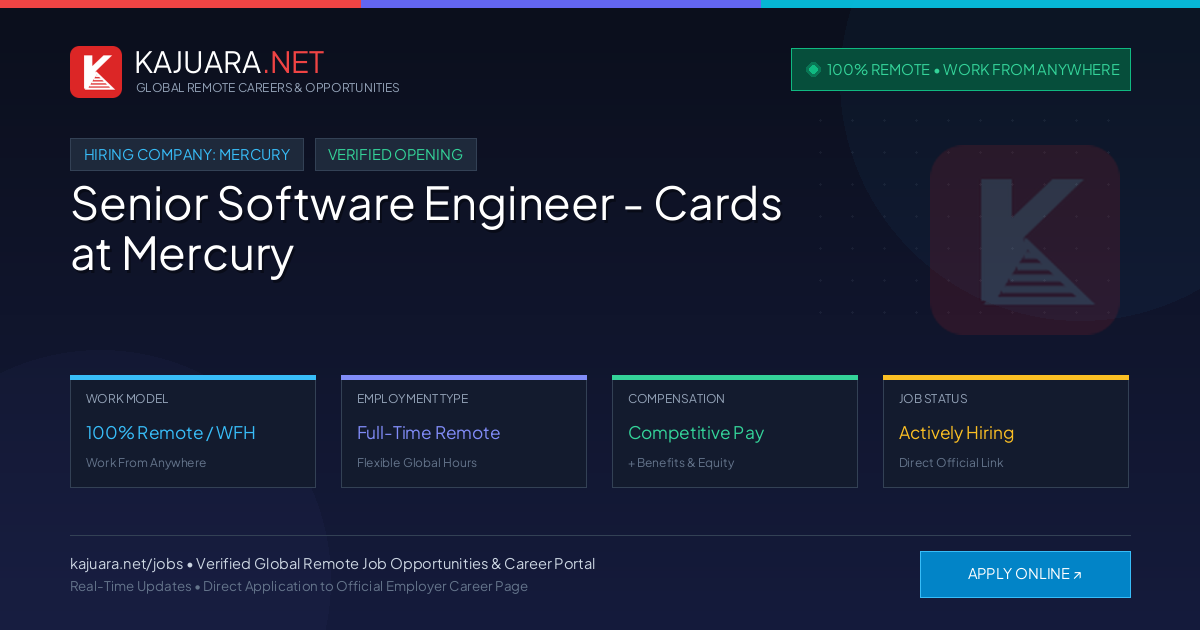Click the 'Direct Official Link' caption

(951, 463)
